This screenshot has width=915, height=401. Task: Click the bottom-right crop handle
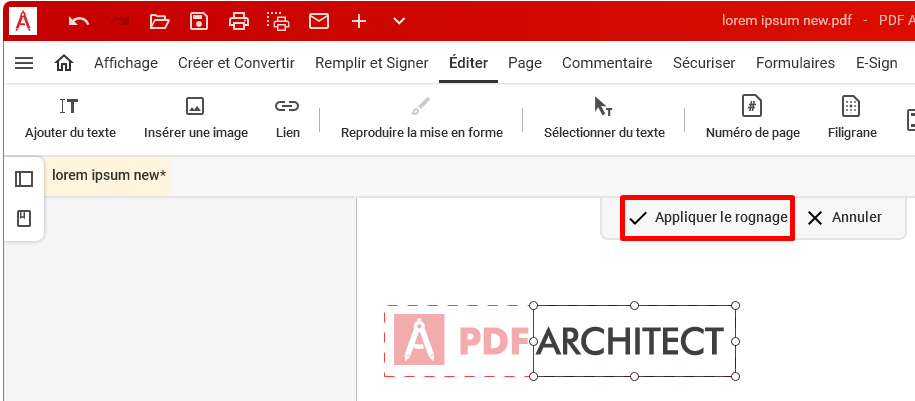coord(735,376)
